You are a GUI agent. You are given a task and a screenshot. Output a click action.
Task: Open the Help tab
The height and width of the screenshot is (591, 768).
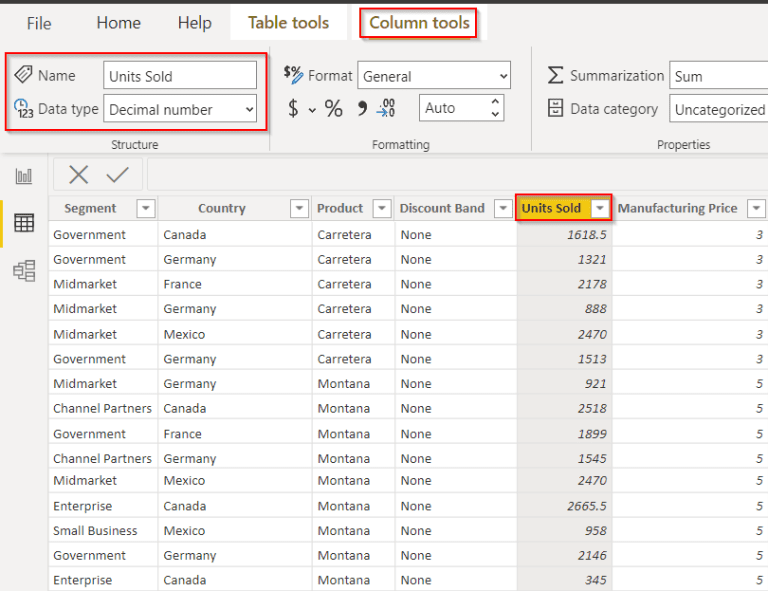click(194, 23)
